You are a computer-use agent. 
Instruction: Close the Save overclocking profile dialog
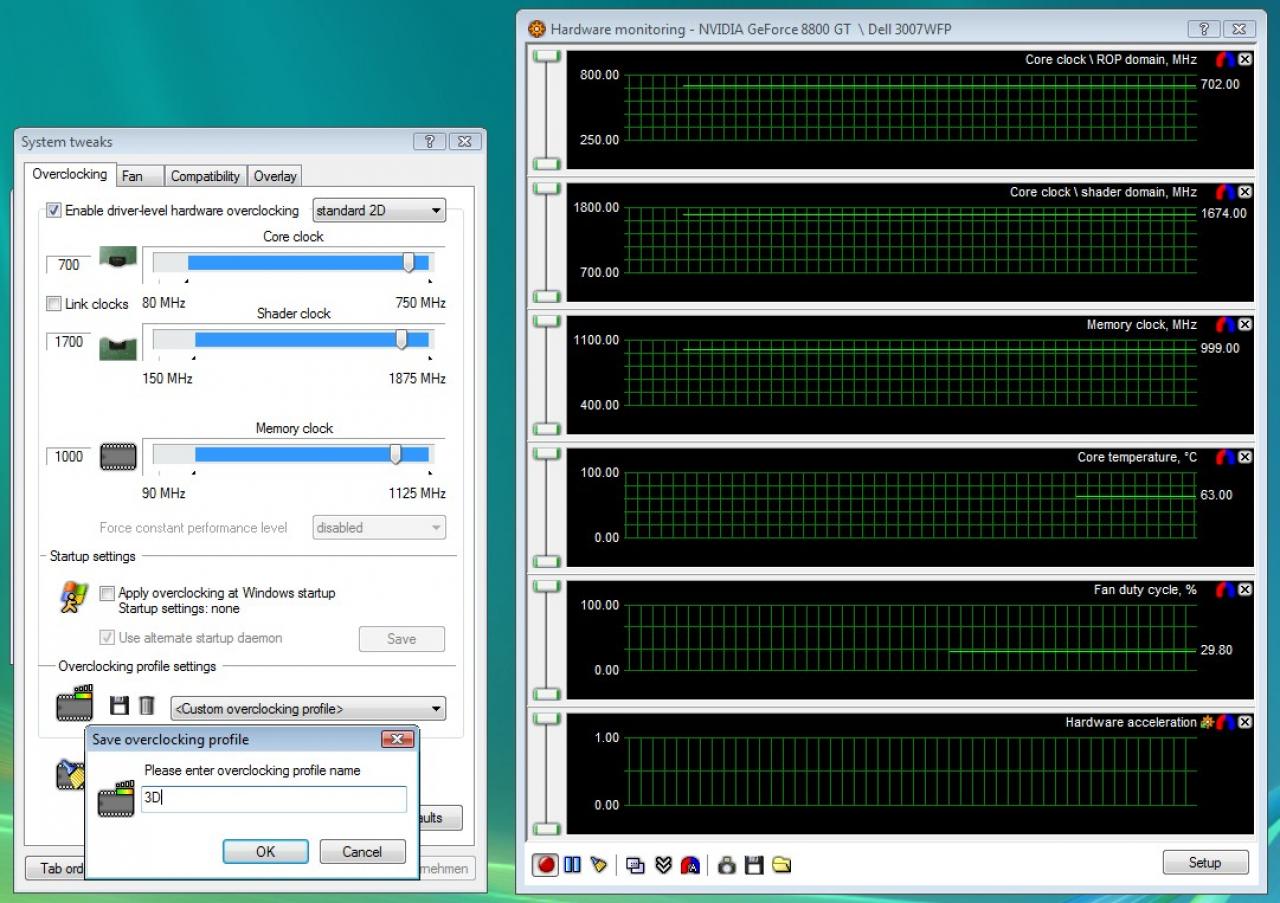click(397, 740)
